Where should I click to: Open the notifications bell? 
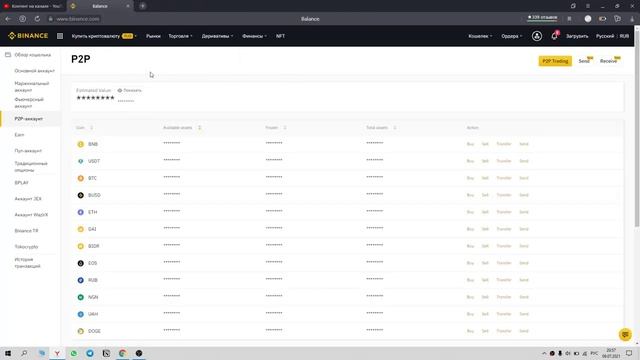coord(554,36)
